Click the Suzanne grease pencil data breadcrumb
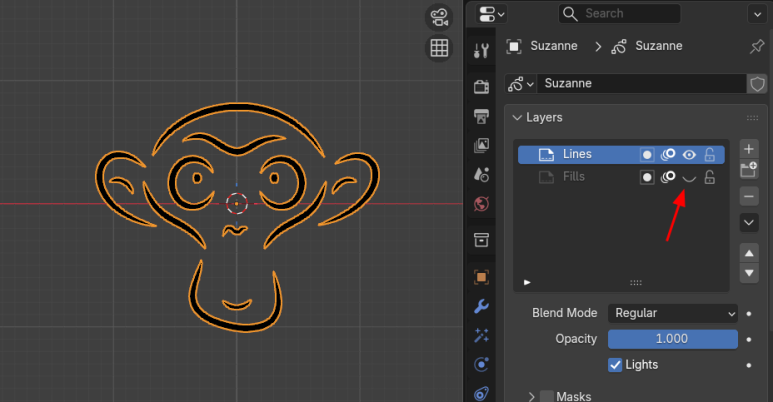 tap(647, 46)
